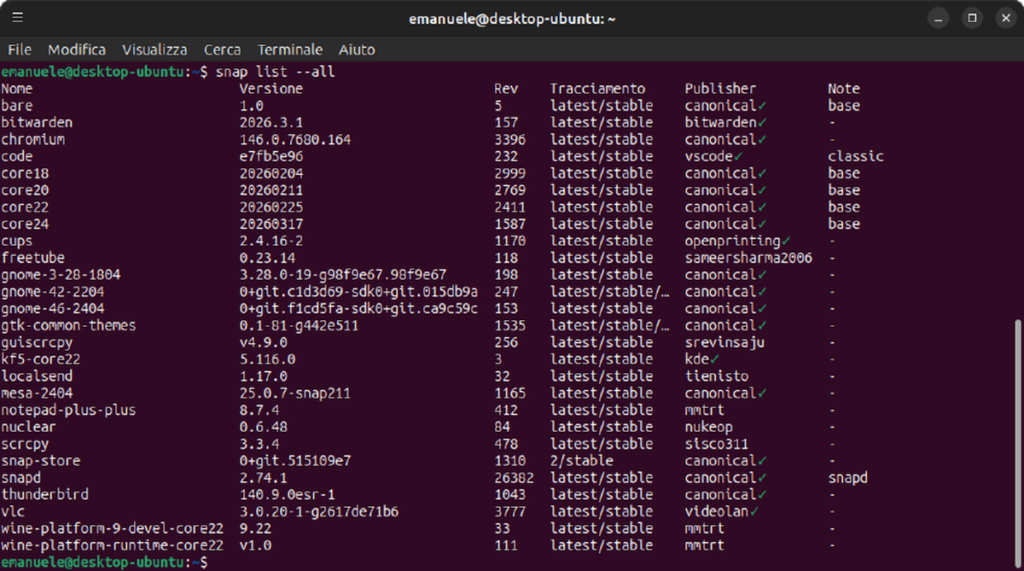
Task: Click the 'scrcpy' snap name
Action: (25, 444)
